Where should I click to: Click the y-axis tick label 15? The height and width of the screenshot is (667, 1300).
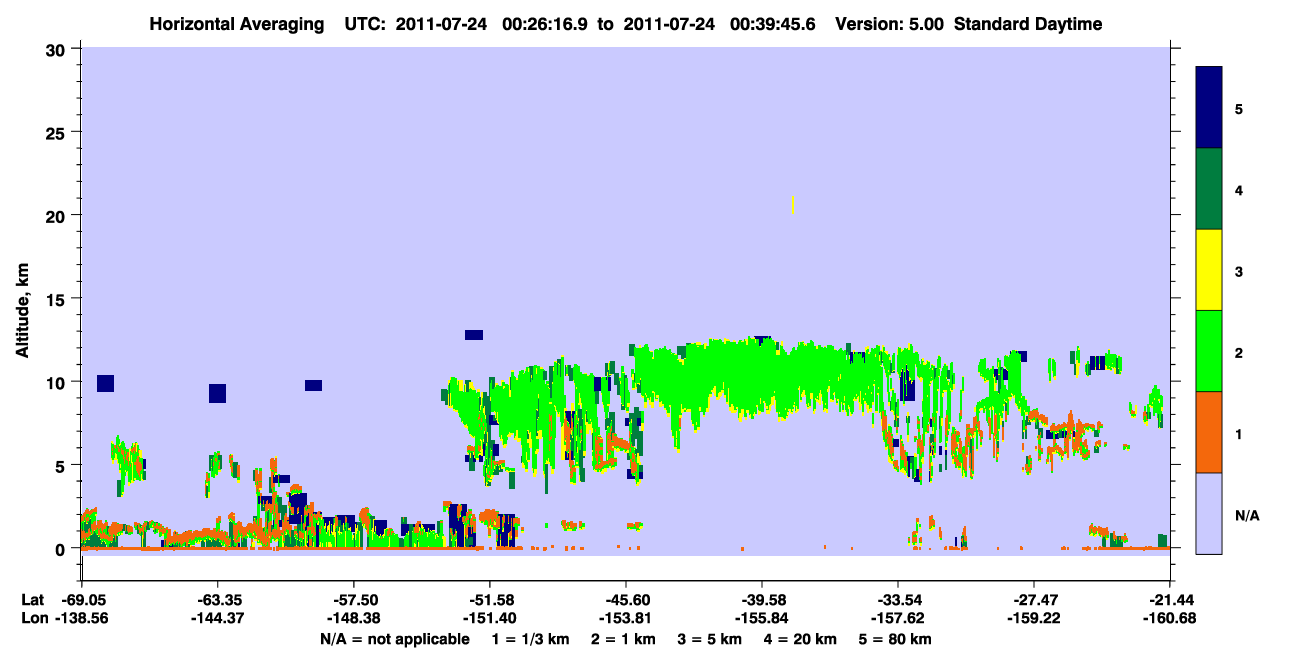[x=58, y=299]
